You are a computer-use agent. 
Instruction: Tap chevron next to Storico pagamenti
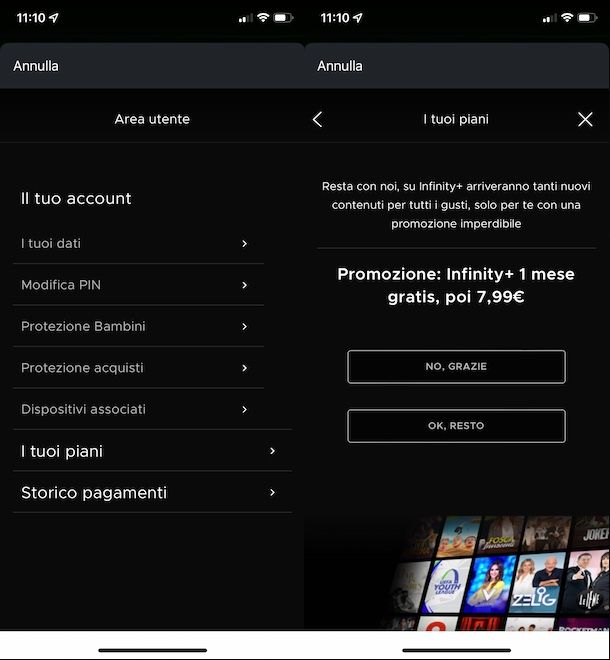coord(272,492)
